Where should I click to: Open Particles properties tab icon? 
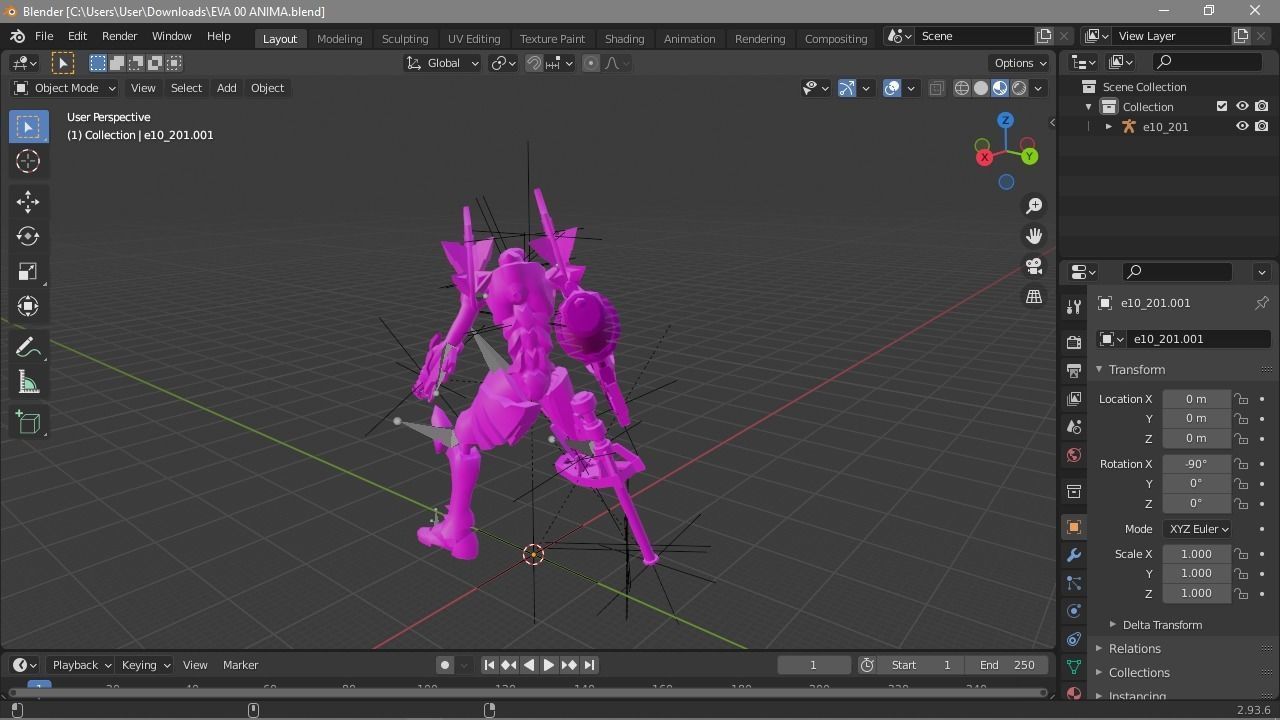(x=1074, y=583)
